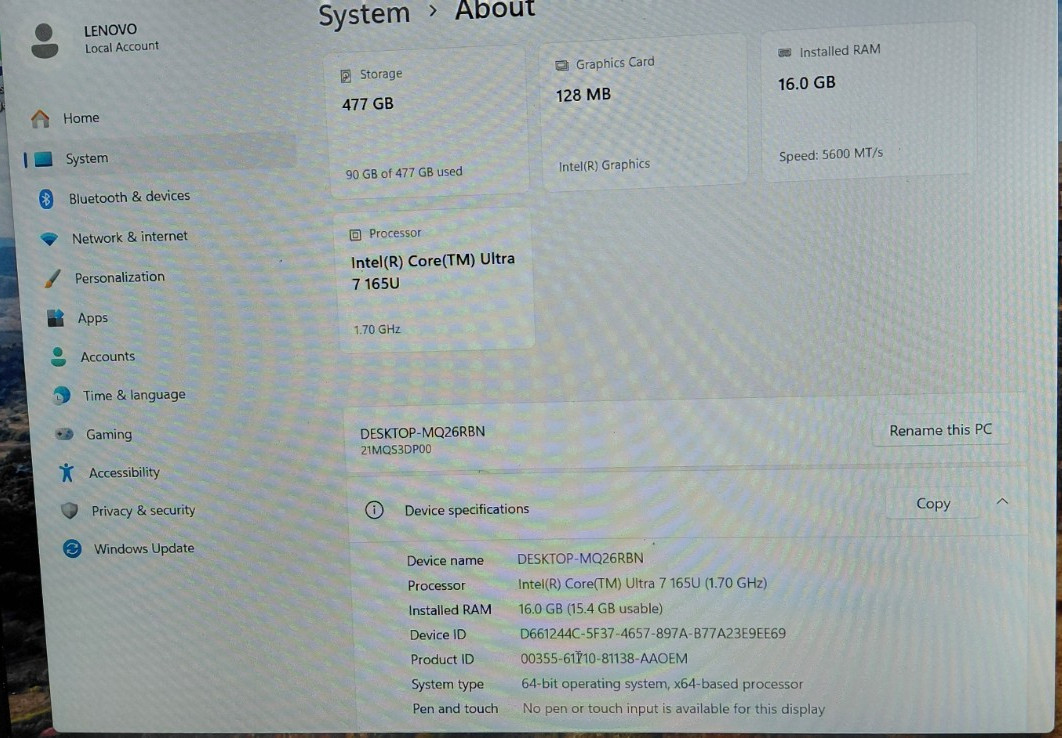
Task: Click the model number 21MQS3DP00
Action: pyautogui.click(x=396, y=450)
